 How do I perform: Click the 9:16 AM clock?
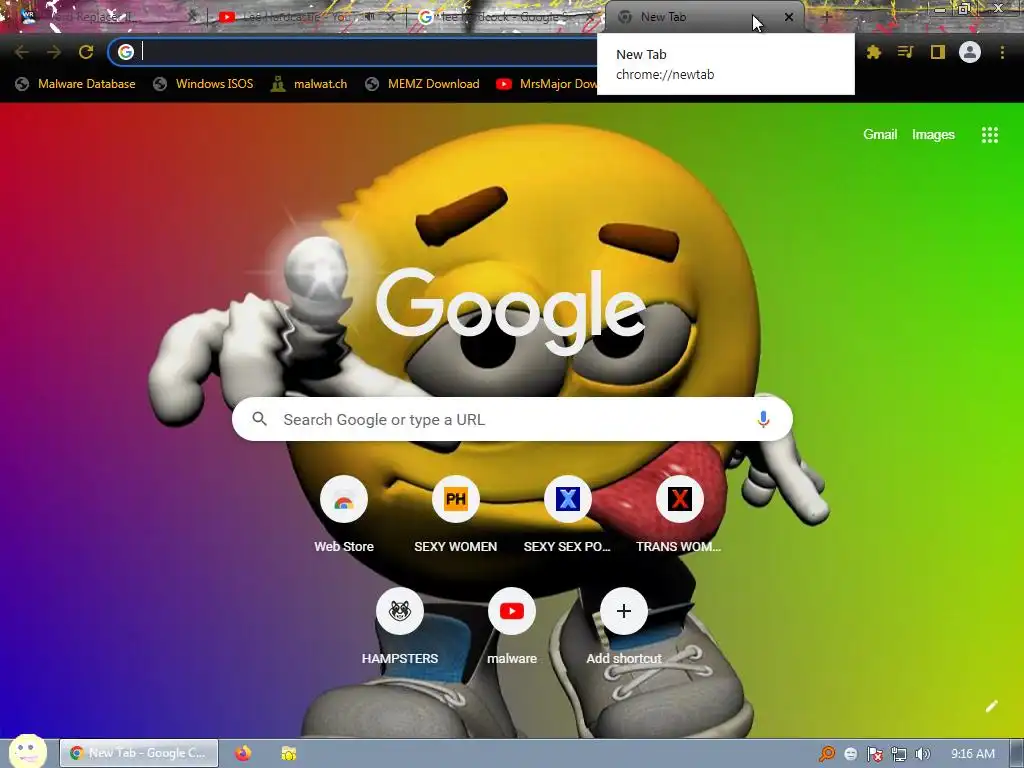(x=972, y=754)
